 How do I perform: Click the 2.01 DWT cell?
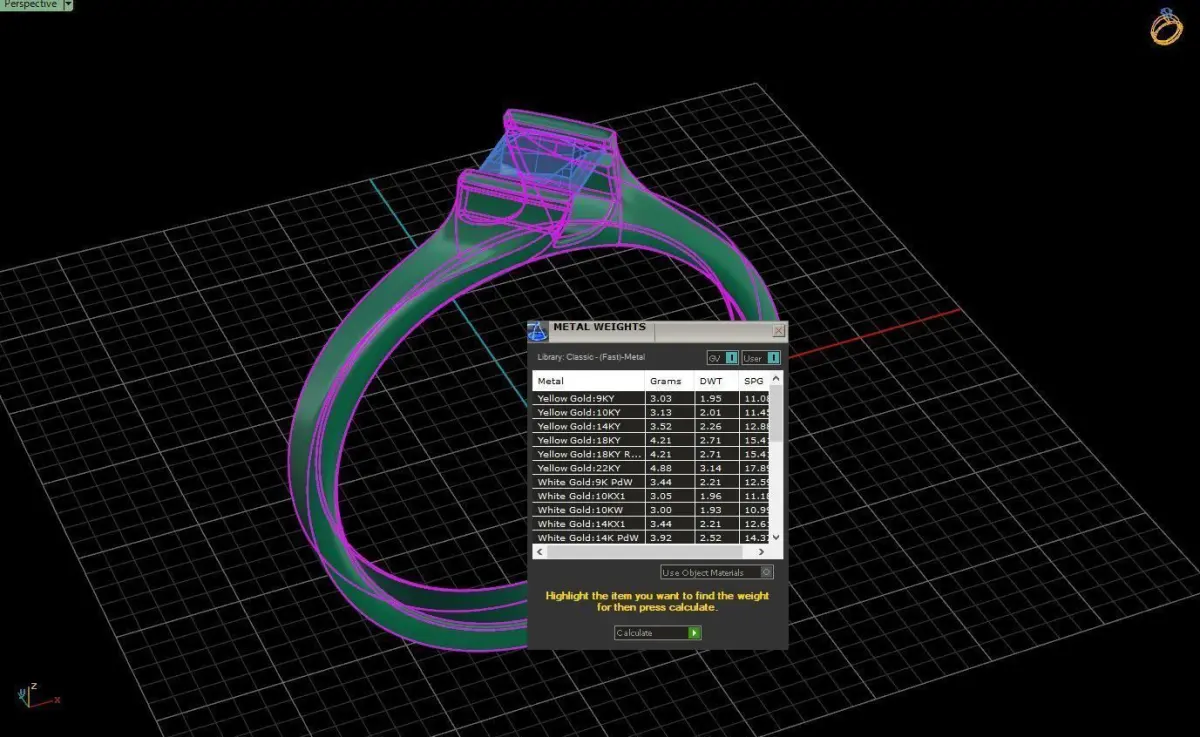pos(716,412)
